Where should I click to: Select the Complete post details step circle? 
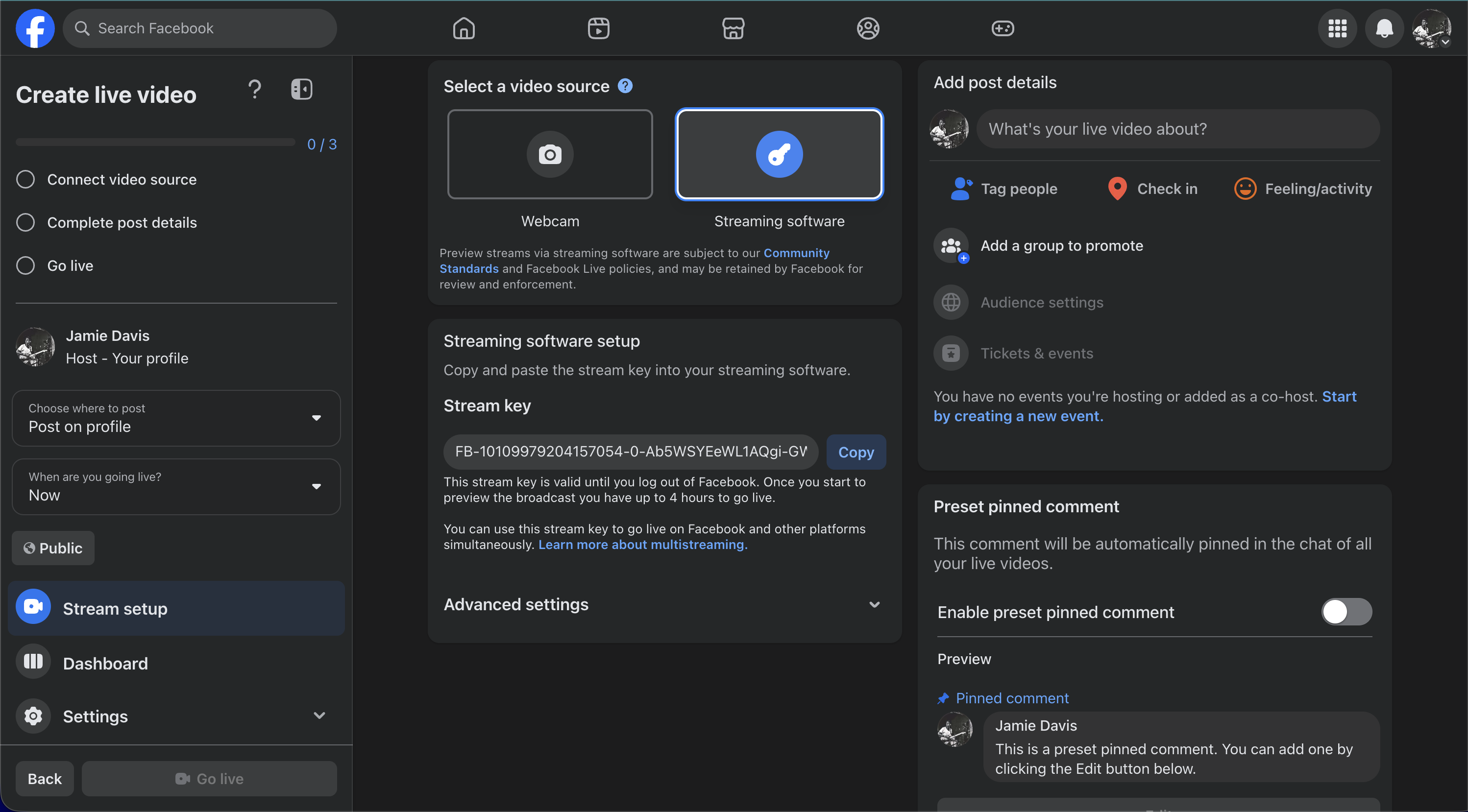coord(25,222)
